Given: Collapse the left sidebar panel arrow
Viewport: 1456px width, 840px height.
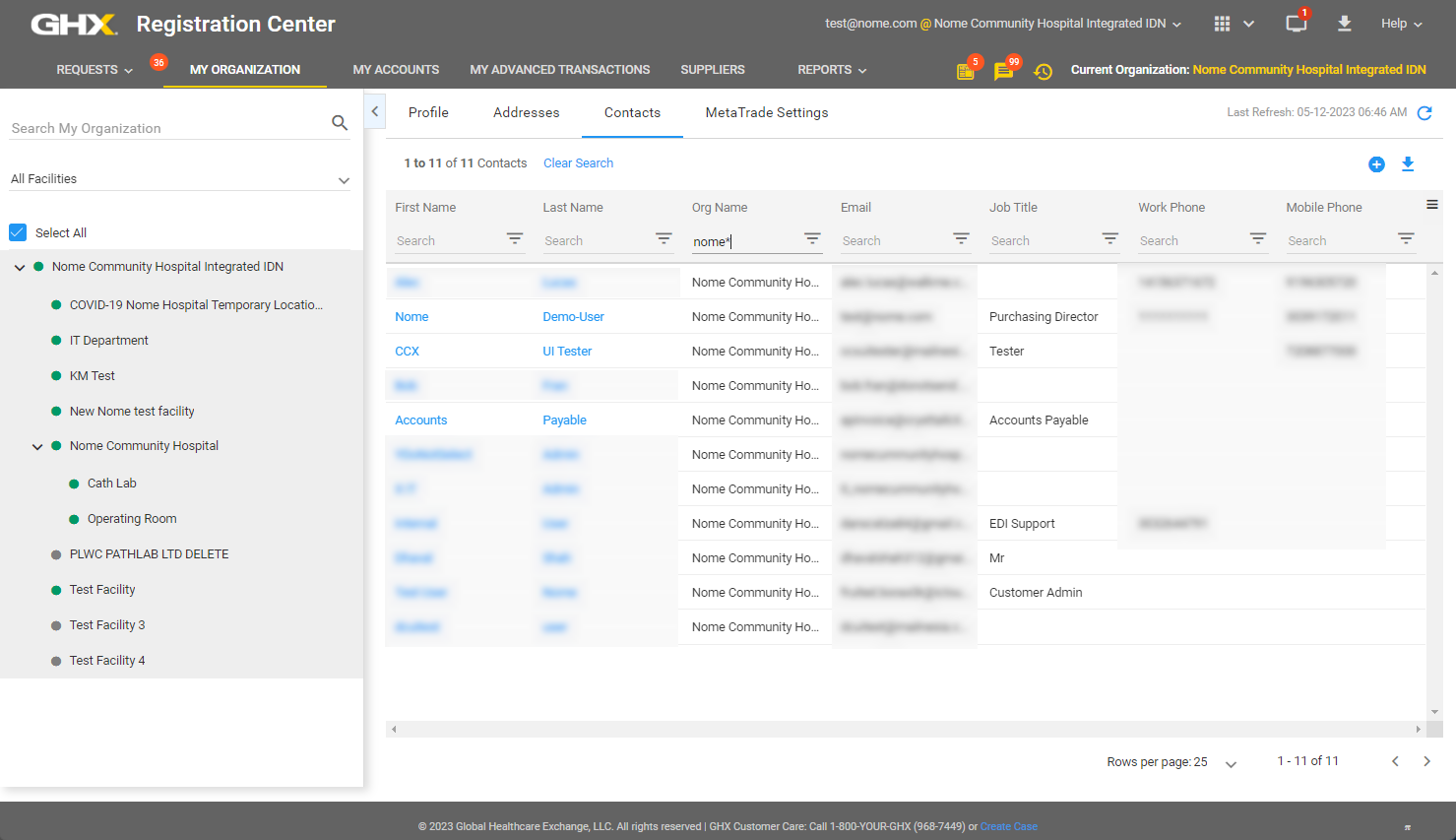Looking at the screenshot, I should 374,112.
